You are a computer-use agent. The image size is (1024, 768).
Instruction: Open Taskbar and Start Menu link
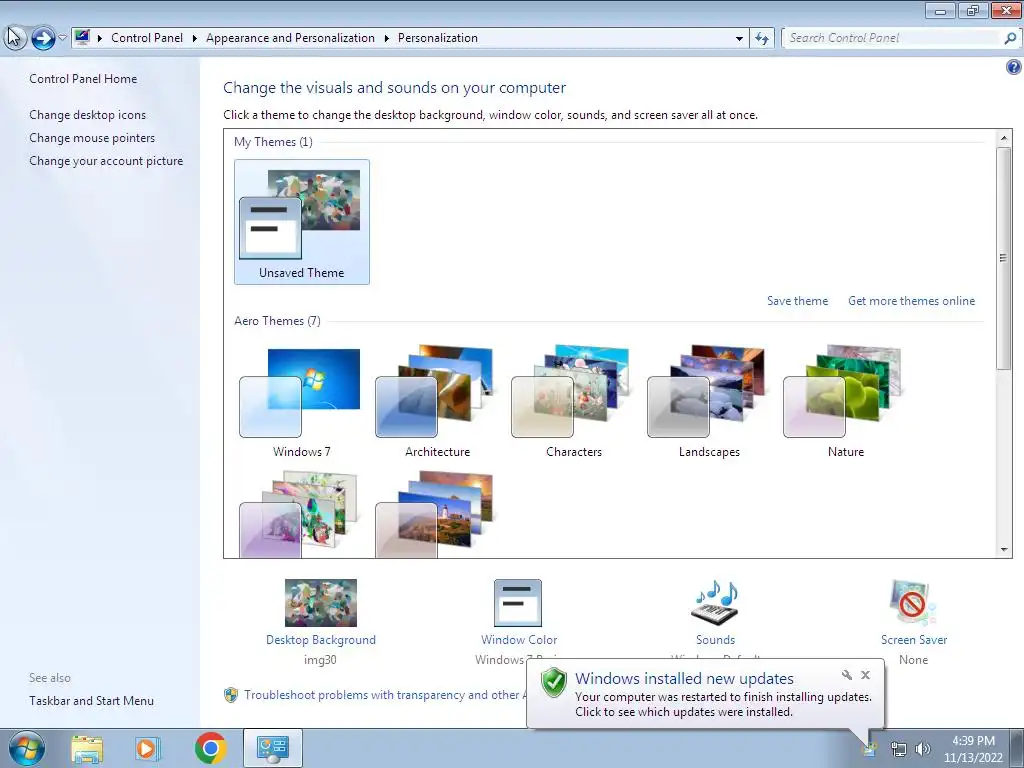91,701
